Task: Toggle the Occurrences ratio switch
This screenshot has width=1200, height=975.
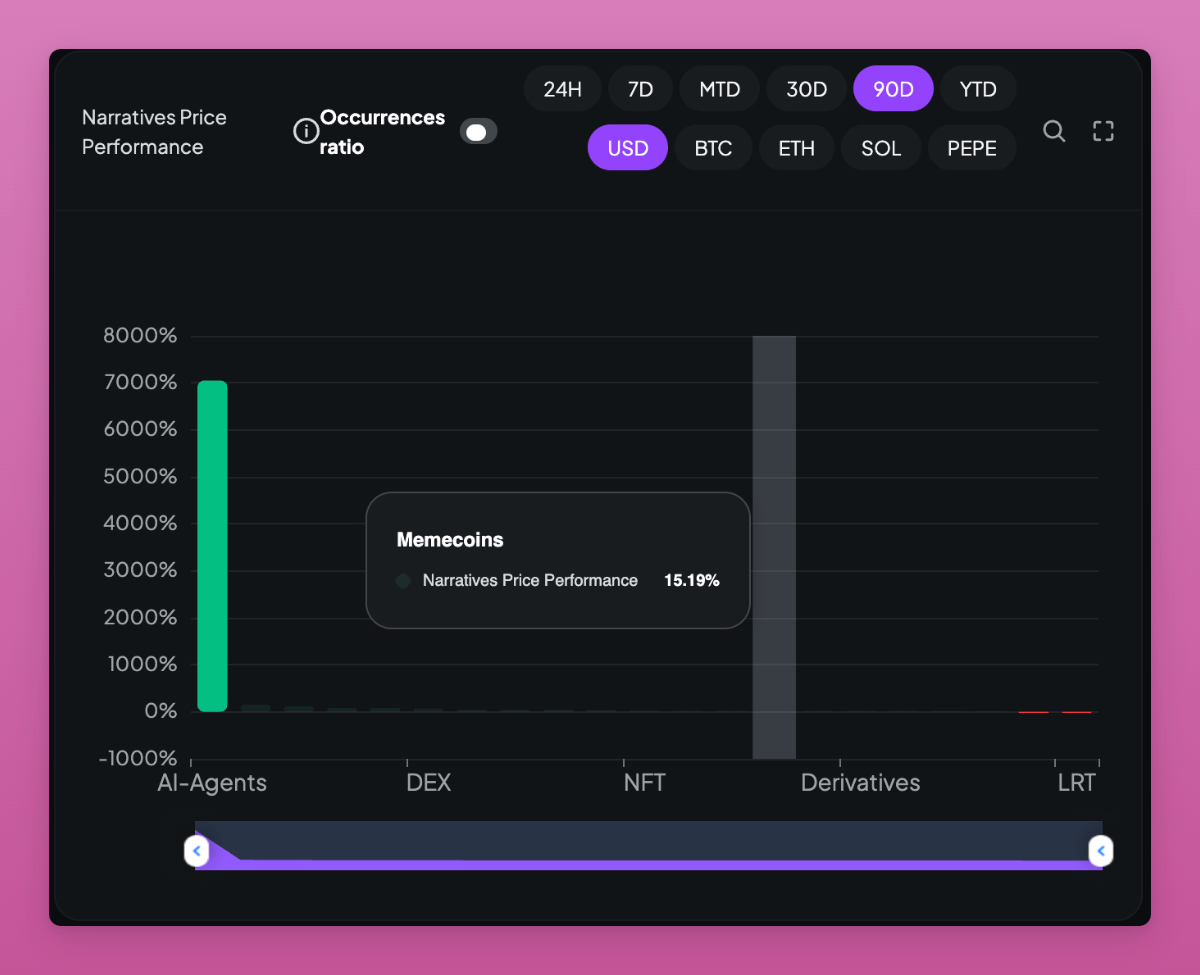Action: [478, 132]
